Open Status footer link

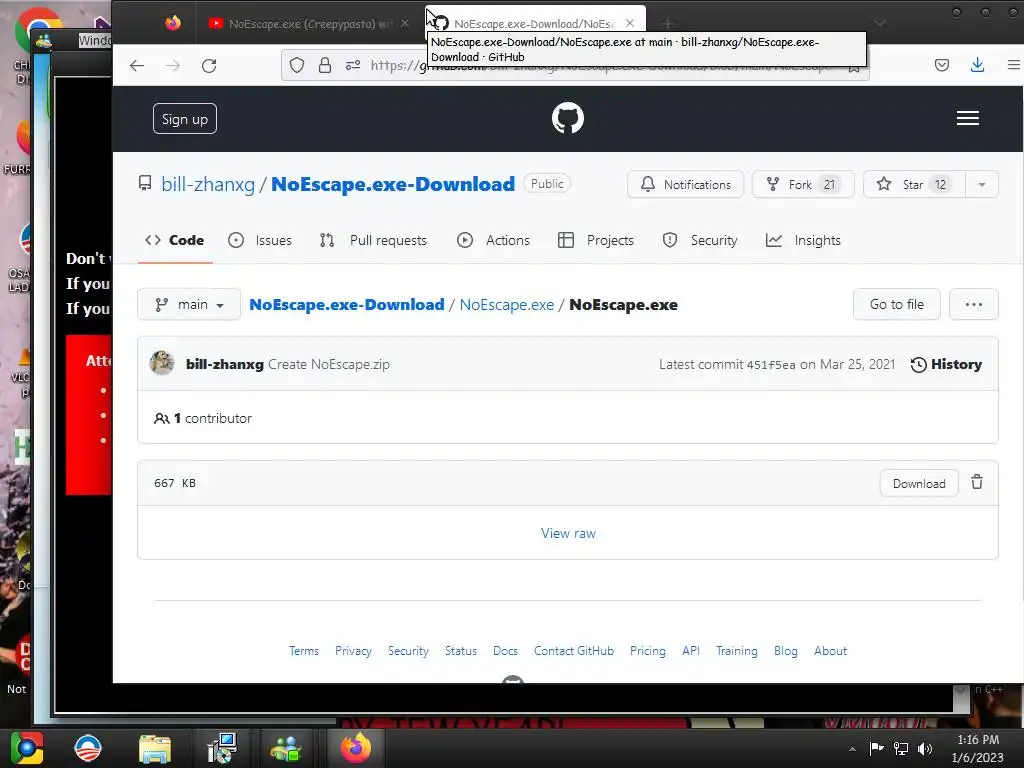[x=461, y=650]
